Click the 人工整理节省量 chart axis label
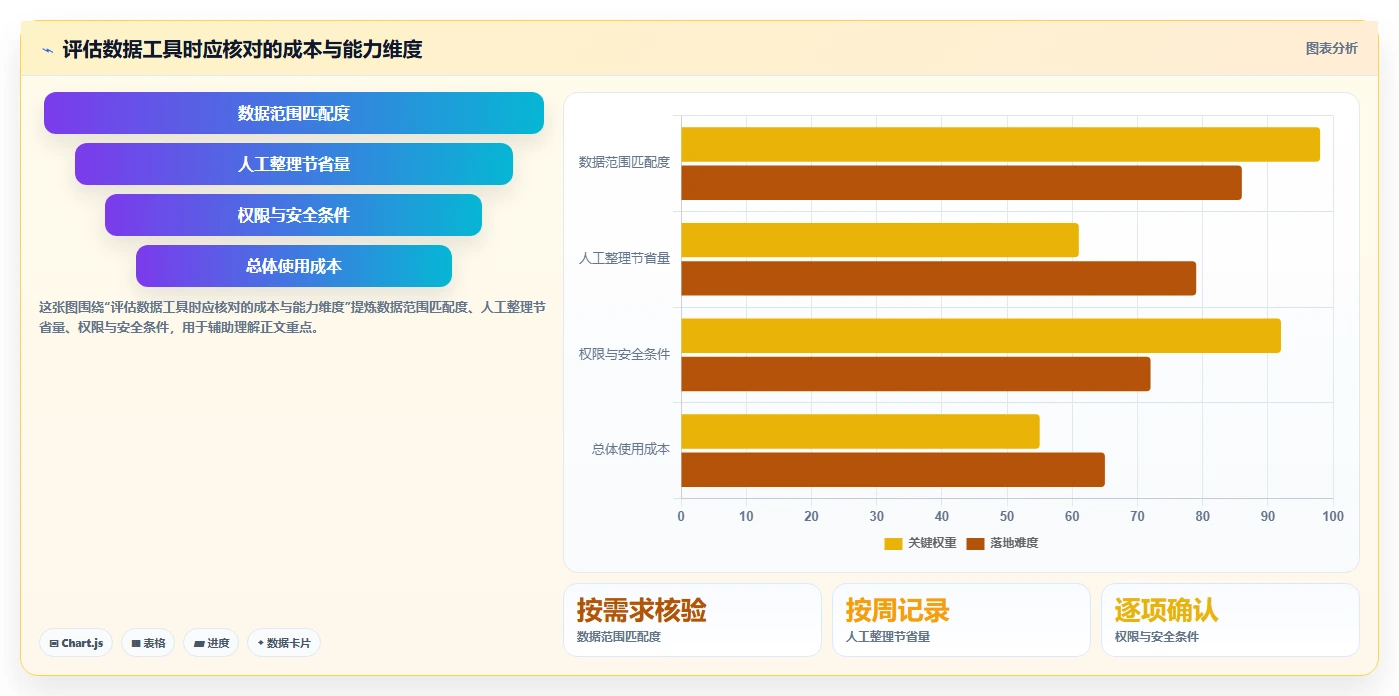 tap(624, 258)
